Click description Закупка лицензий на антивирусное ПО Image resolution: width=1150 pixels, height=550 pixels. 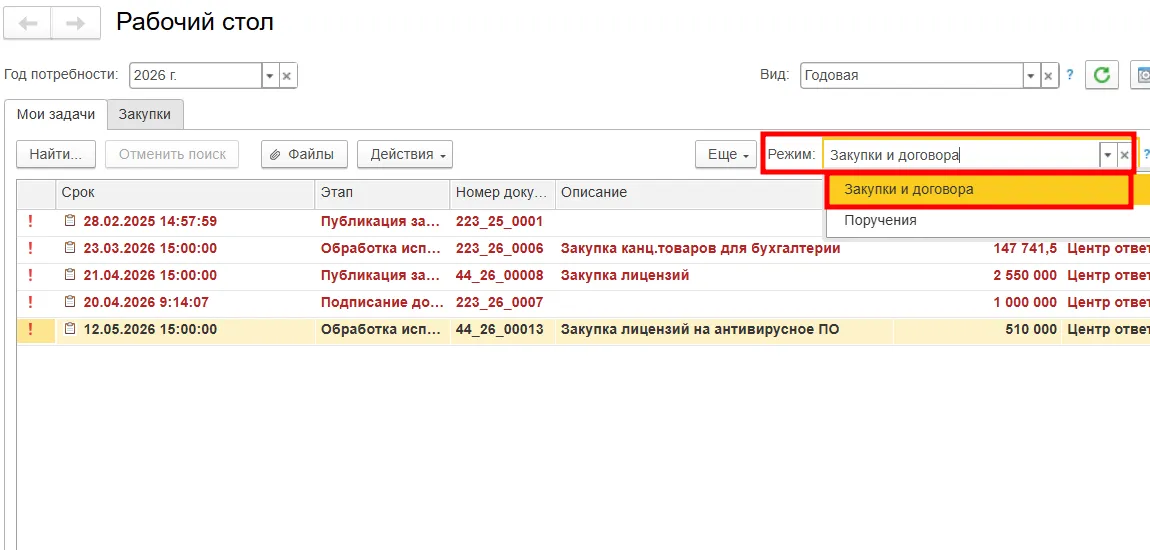point(700,329)
